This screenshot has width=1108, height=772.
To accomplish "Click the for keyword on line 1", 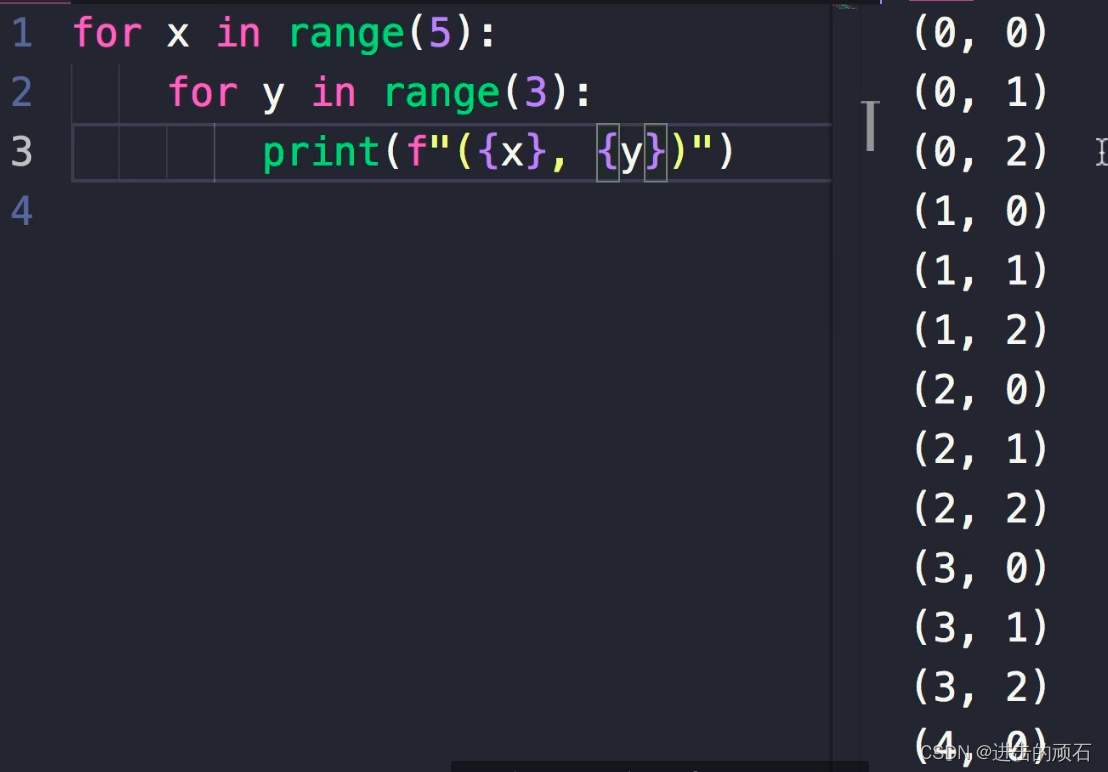I will pyautogui.click(x=106, y=32).
